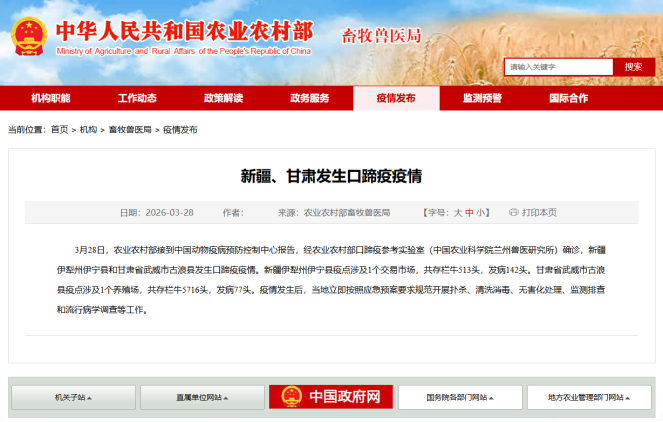Expand the 地方农业管理部门网站 dropdown
663x422 pixels.
coord(590,397)
